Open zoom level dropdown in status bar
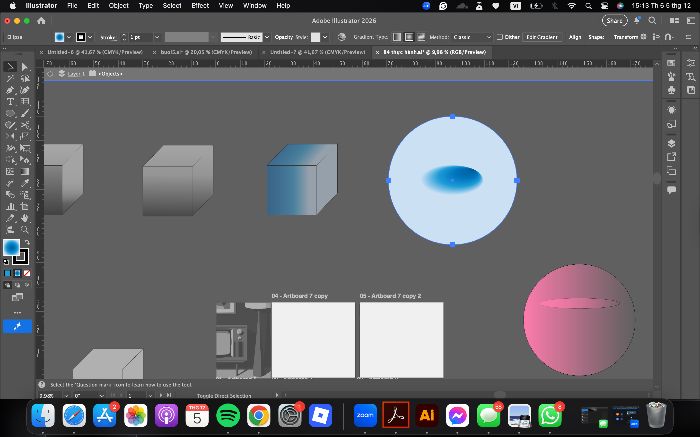700x437 pixels. click(x=67, y=395)
